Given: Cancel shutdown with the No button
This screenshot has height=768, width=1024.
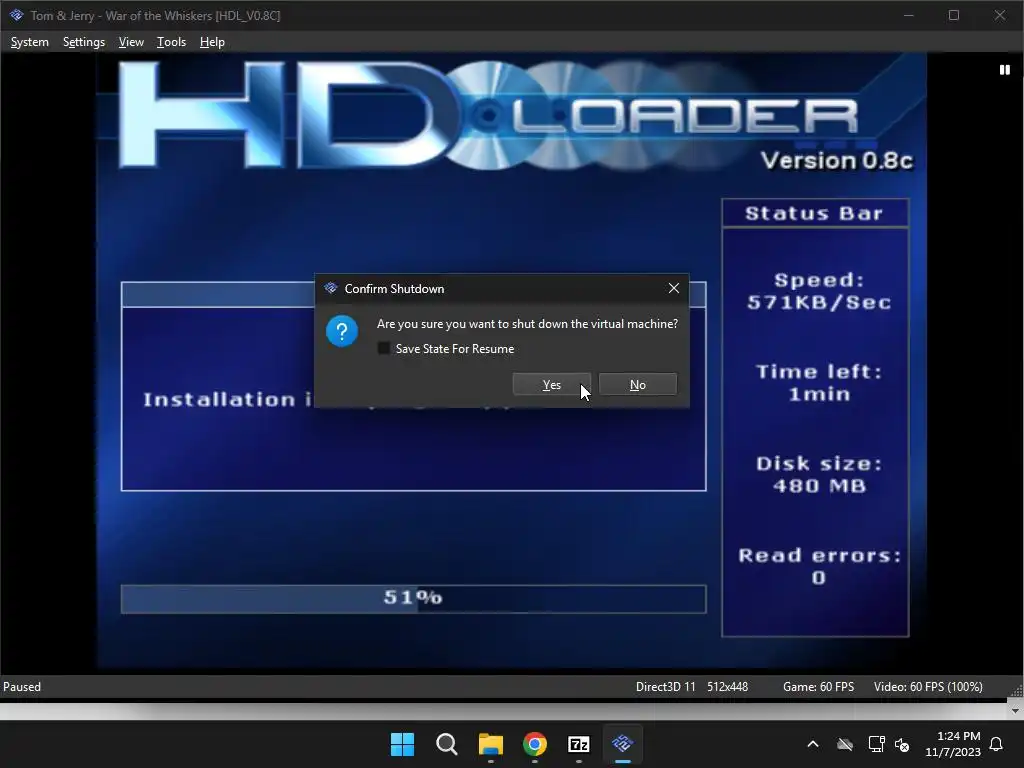Looking at the screenshot, I should (637, 385).
